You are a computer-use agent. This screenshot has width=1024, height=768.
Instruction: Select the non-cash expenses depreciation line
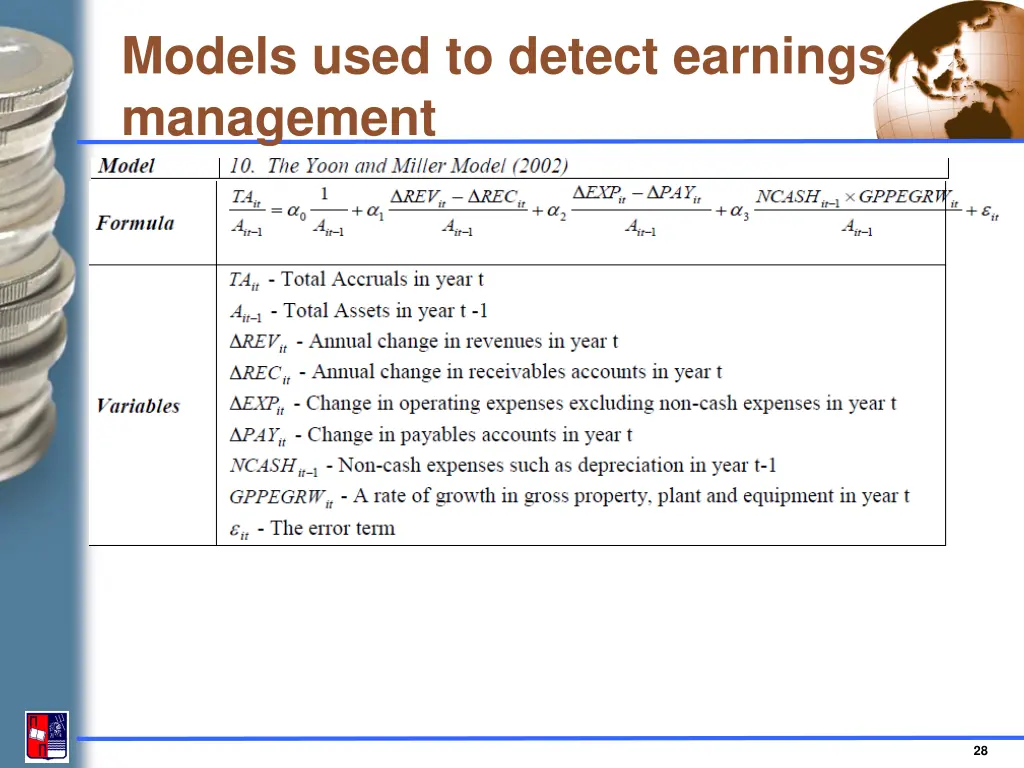point(503,466)
